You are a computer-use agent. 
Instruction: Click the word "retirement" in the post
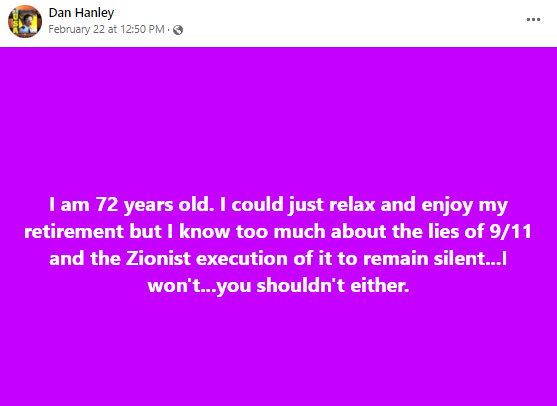[74, 232]
